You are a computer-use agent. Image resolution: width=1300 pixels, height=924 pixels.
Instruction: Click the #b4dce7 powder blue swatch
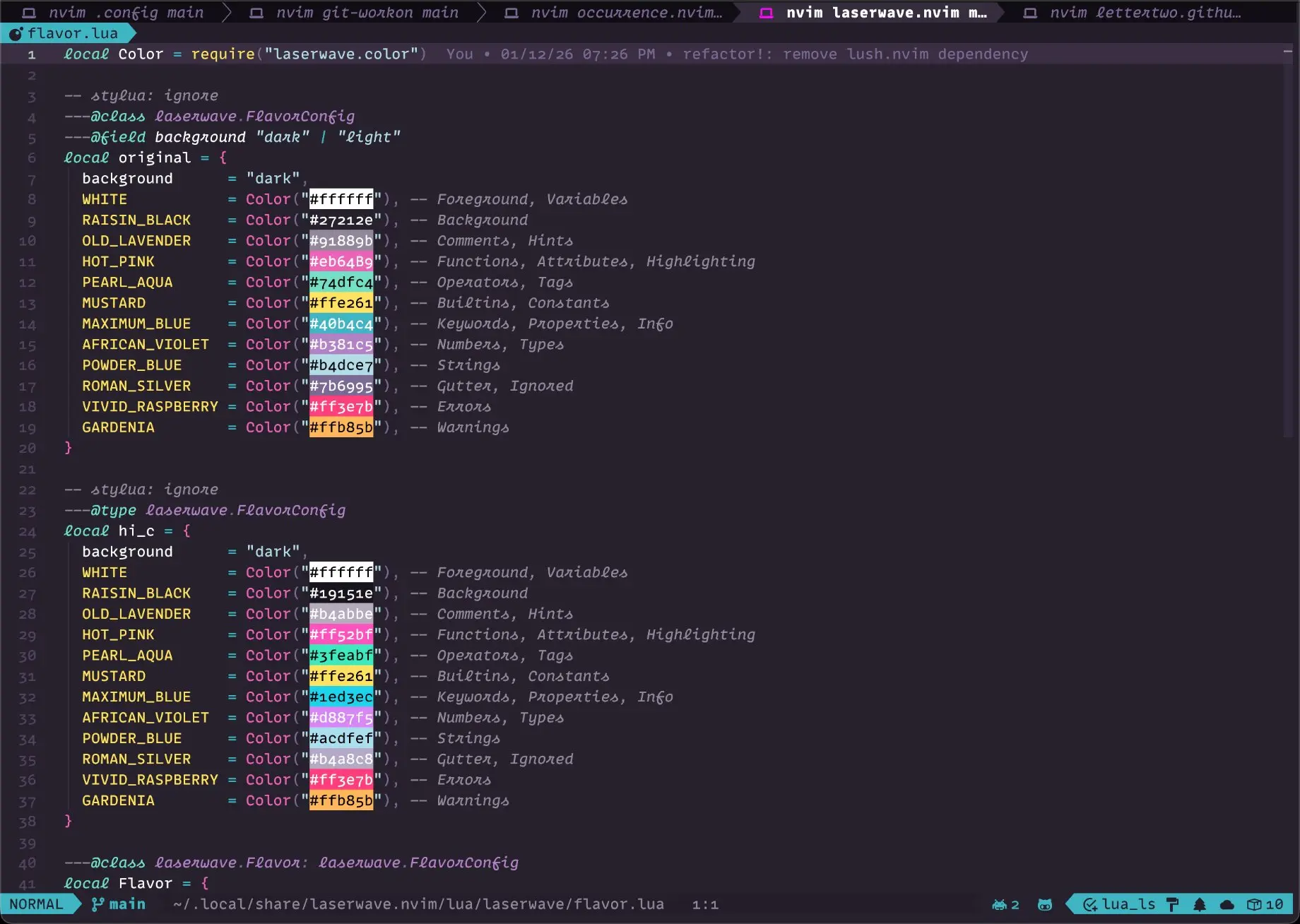point(341,365)
